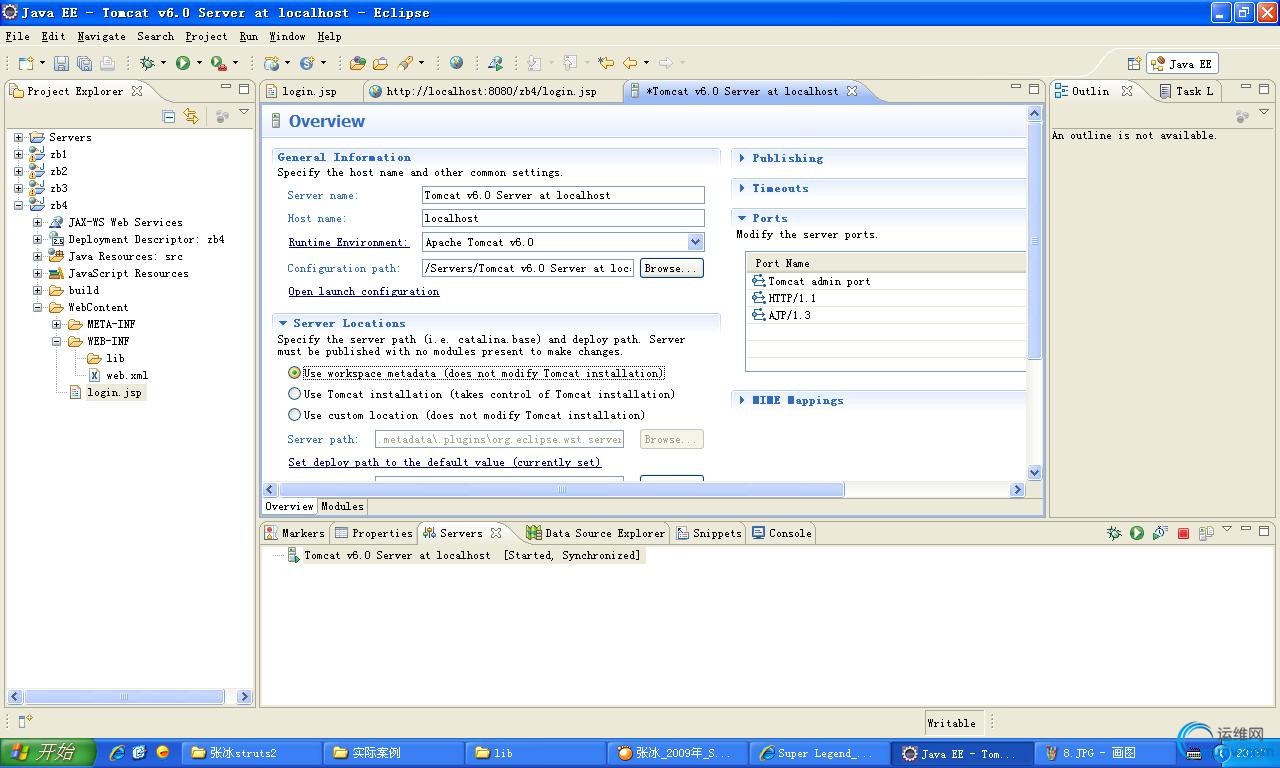This screenshot has height=768, width=1280.
Task: Maximize the editor area
Action: coord(1034,89)
